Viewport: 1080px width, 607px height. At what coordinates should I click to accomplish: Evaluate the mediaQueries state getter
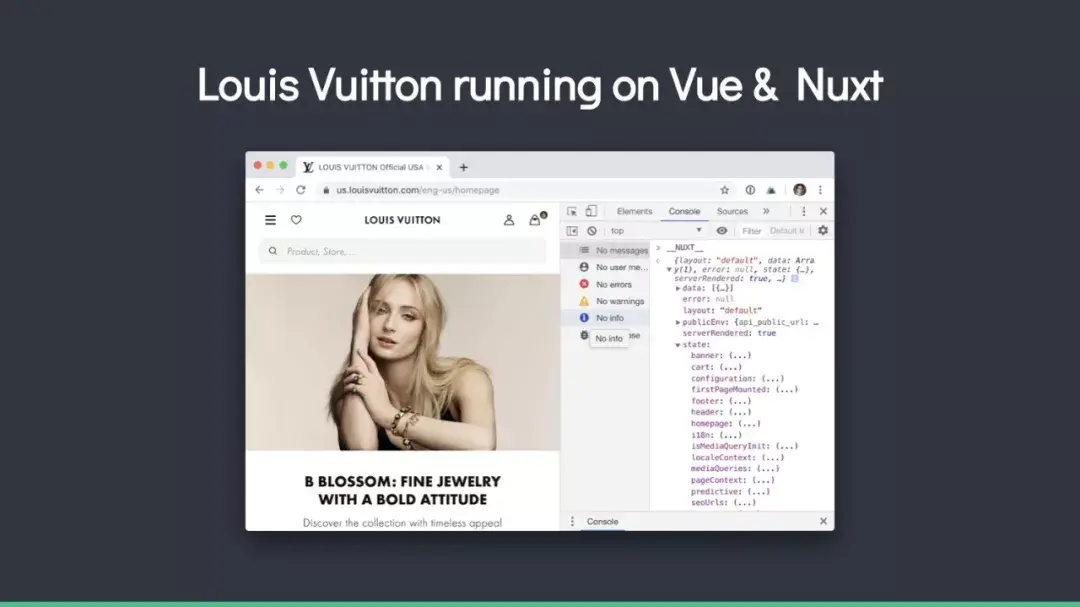pos(767,469)
